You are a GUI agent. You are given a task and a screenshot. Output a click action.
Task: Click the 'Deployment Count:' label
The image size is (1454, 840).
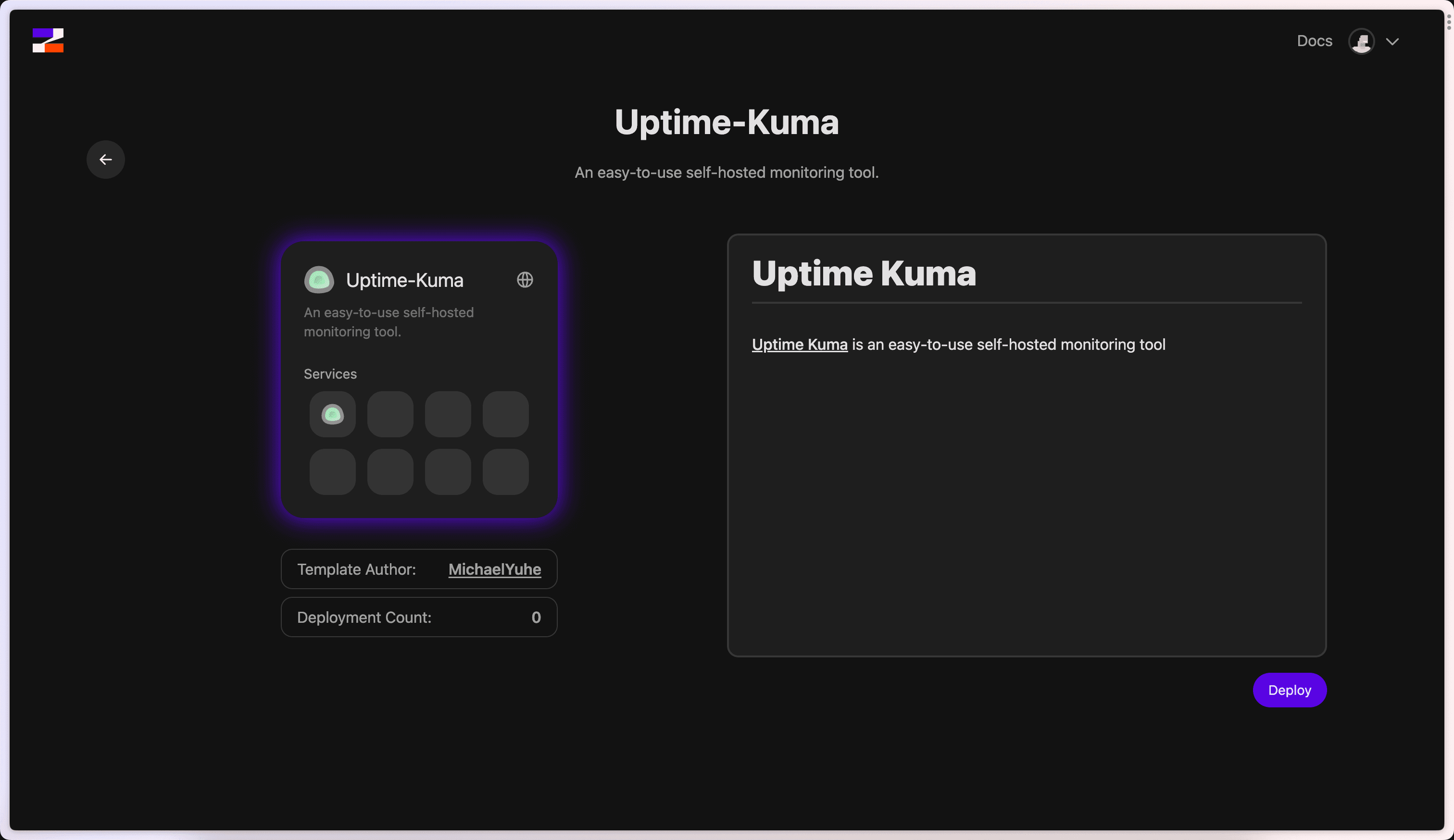tap(364, 618)
